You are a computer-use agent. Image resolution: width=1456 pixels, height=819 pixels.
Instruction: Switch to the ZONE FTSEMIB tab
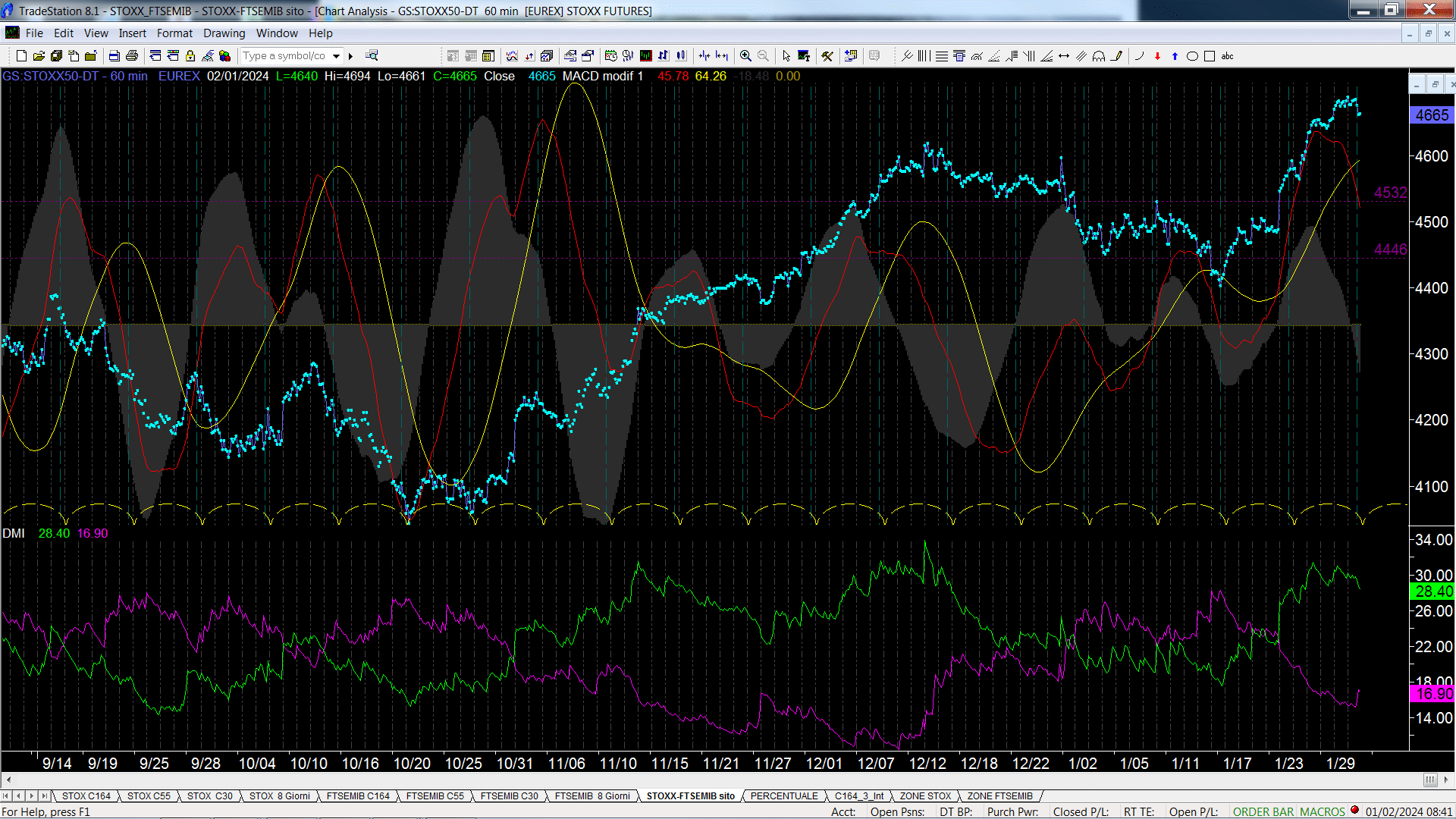point(999,796)
